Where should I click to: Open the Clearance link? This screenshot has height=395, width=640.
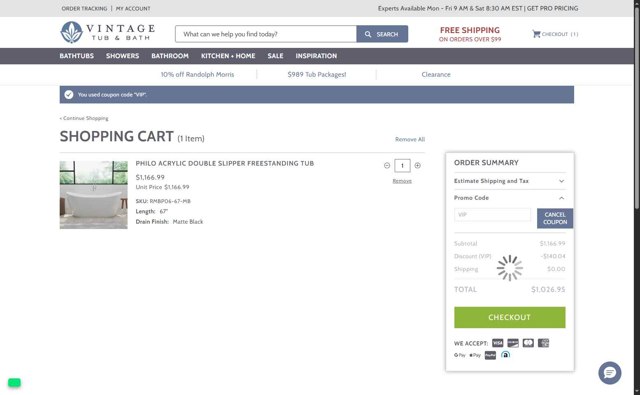436,75
